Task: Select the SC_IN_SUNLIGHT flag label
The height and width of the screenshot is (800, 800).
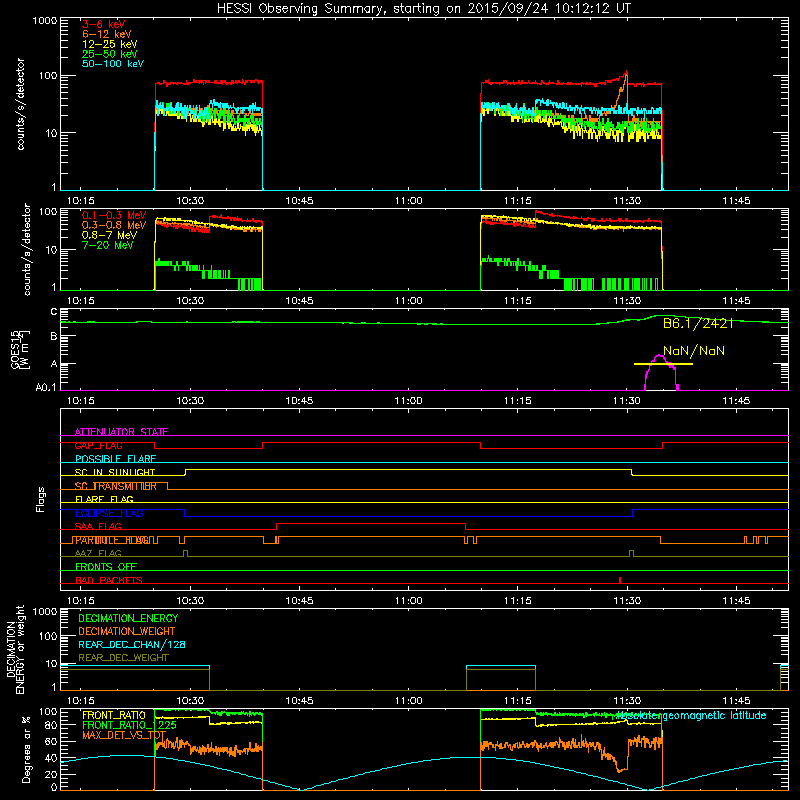Action: 115,472
